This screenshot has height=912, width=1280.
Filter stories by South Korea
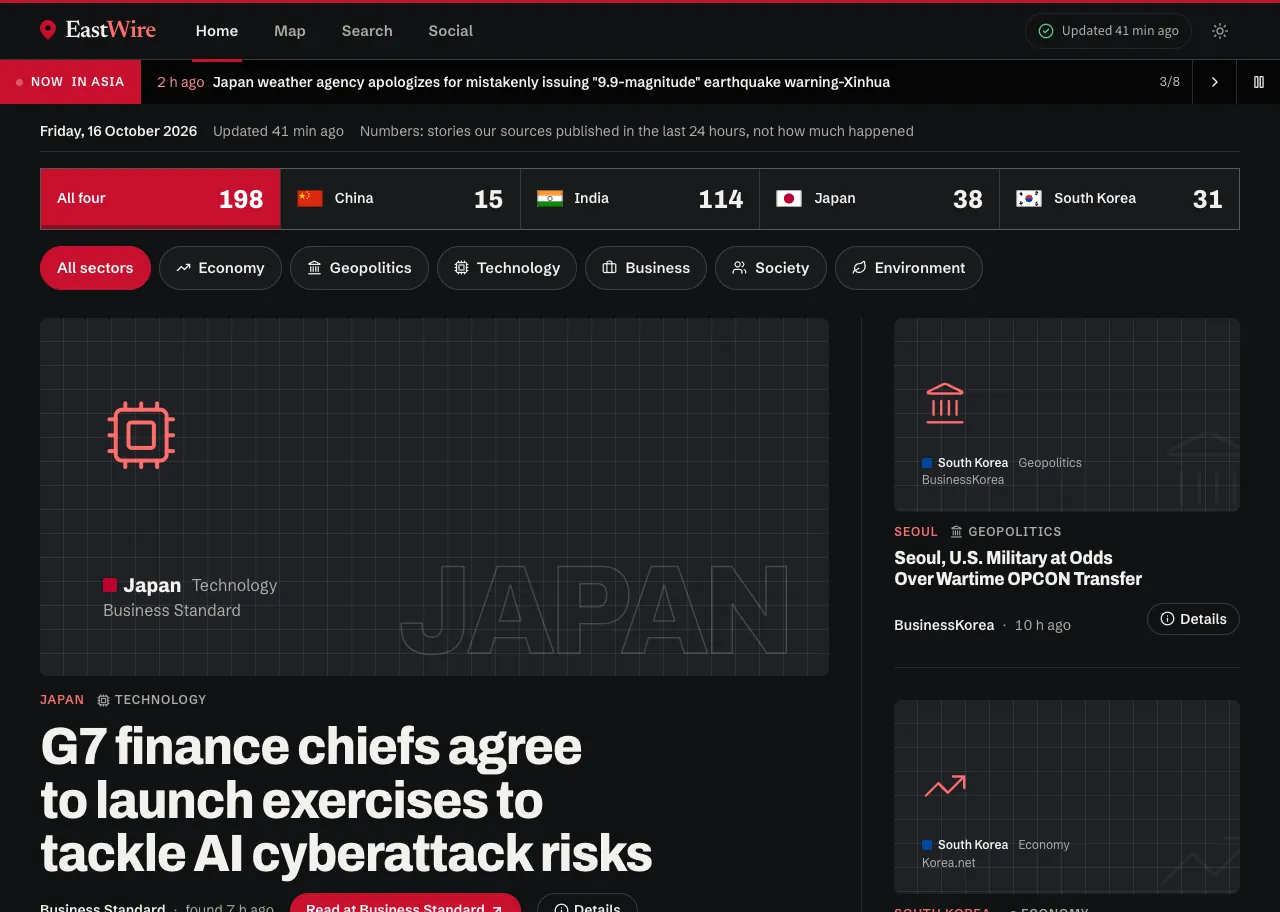[1119, 199]
